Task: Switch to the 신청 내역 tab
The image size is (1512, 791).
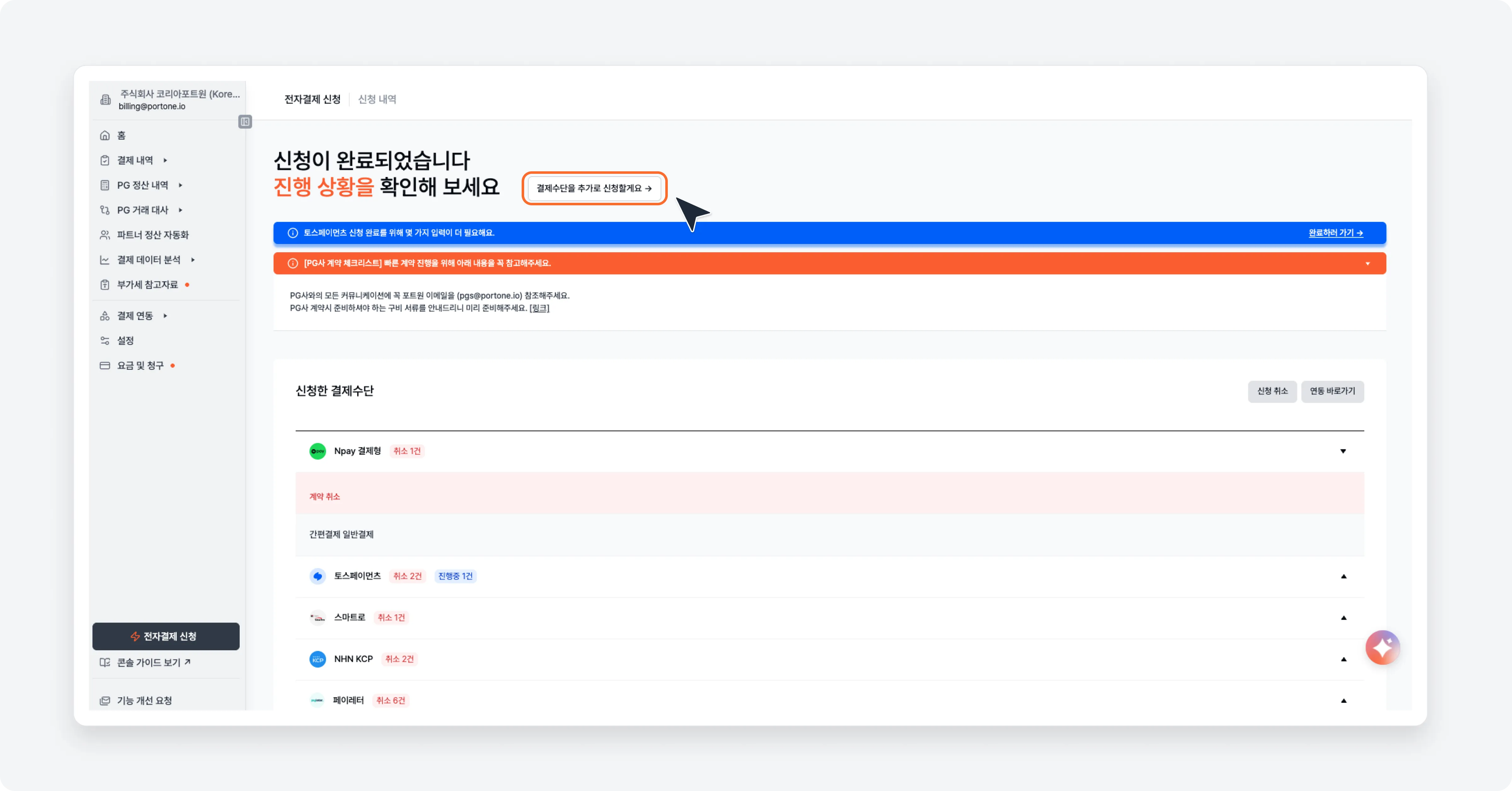Action: (x=377, y=99)
